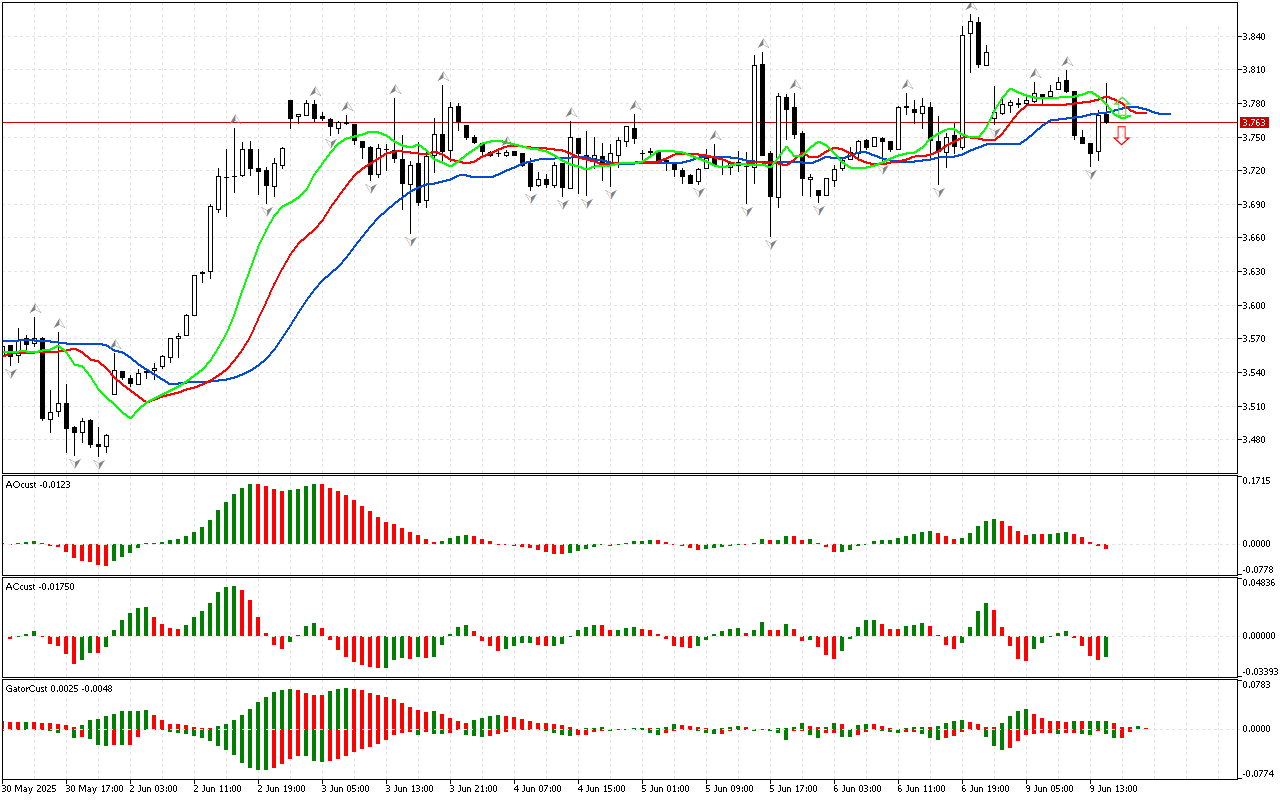1280x800 pixels.
Task: Click the fractal arrow above the 5 Jun spike high
Action: [x=763, y=43]
